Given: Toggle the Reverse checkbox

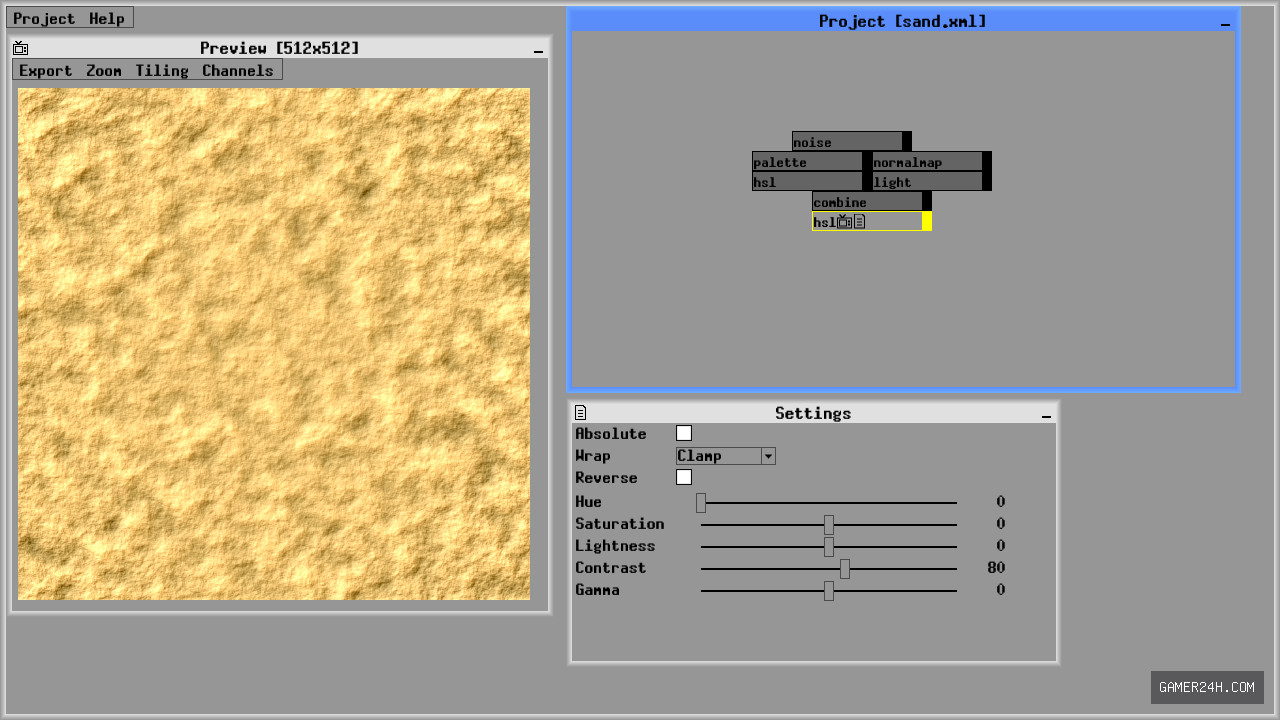Looking at the screenshot, I should click(684, 477).
